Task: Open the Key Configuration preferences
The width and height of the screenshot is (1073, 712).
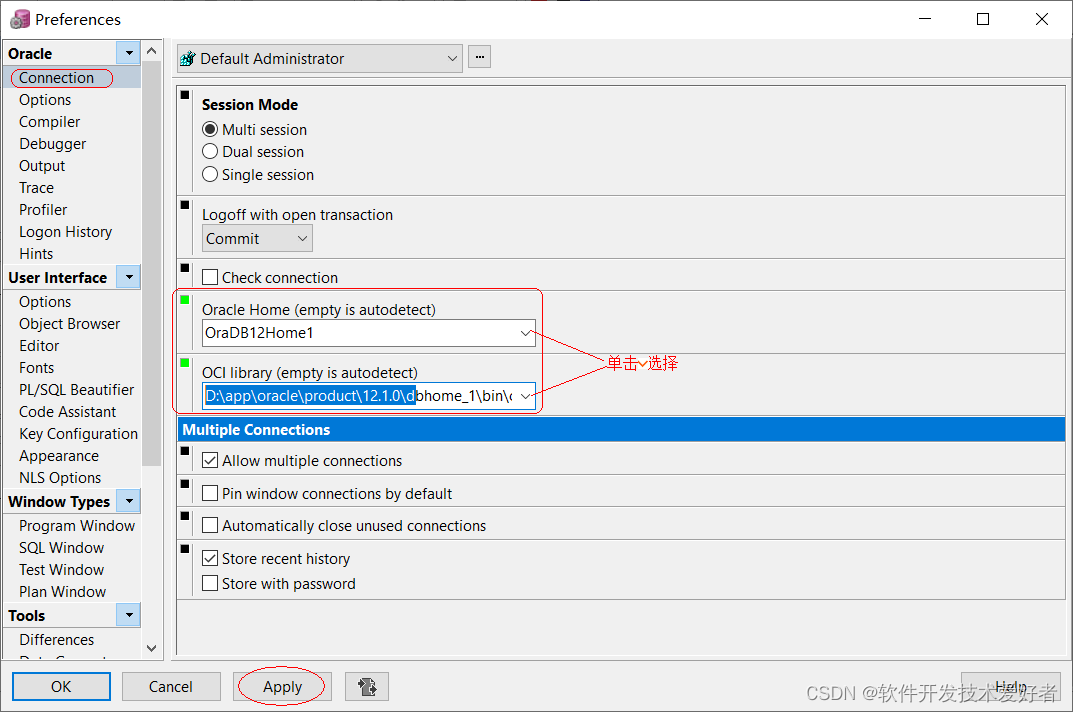Action: click(x=79, y=434)
